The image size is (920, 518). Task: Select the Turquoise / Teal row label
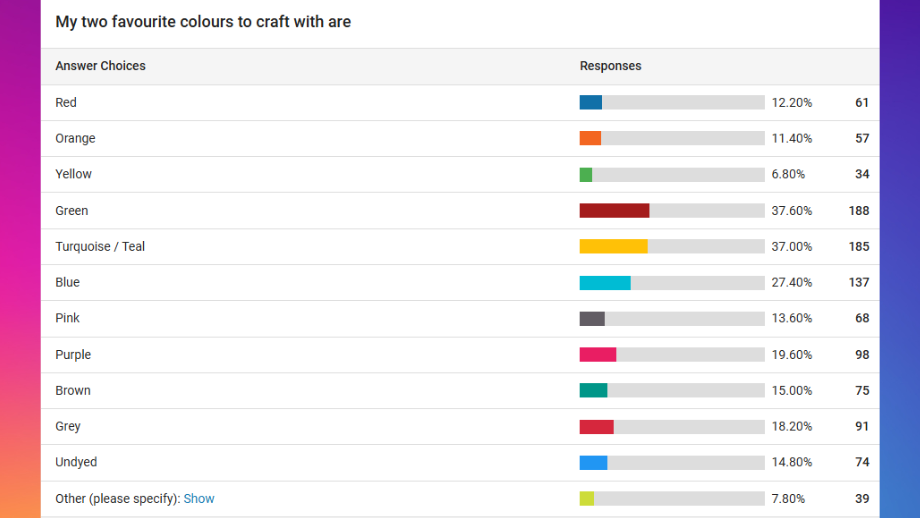pos(100,246)
